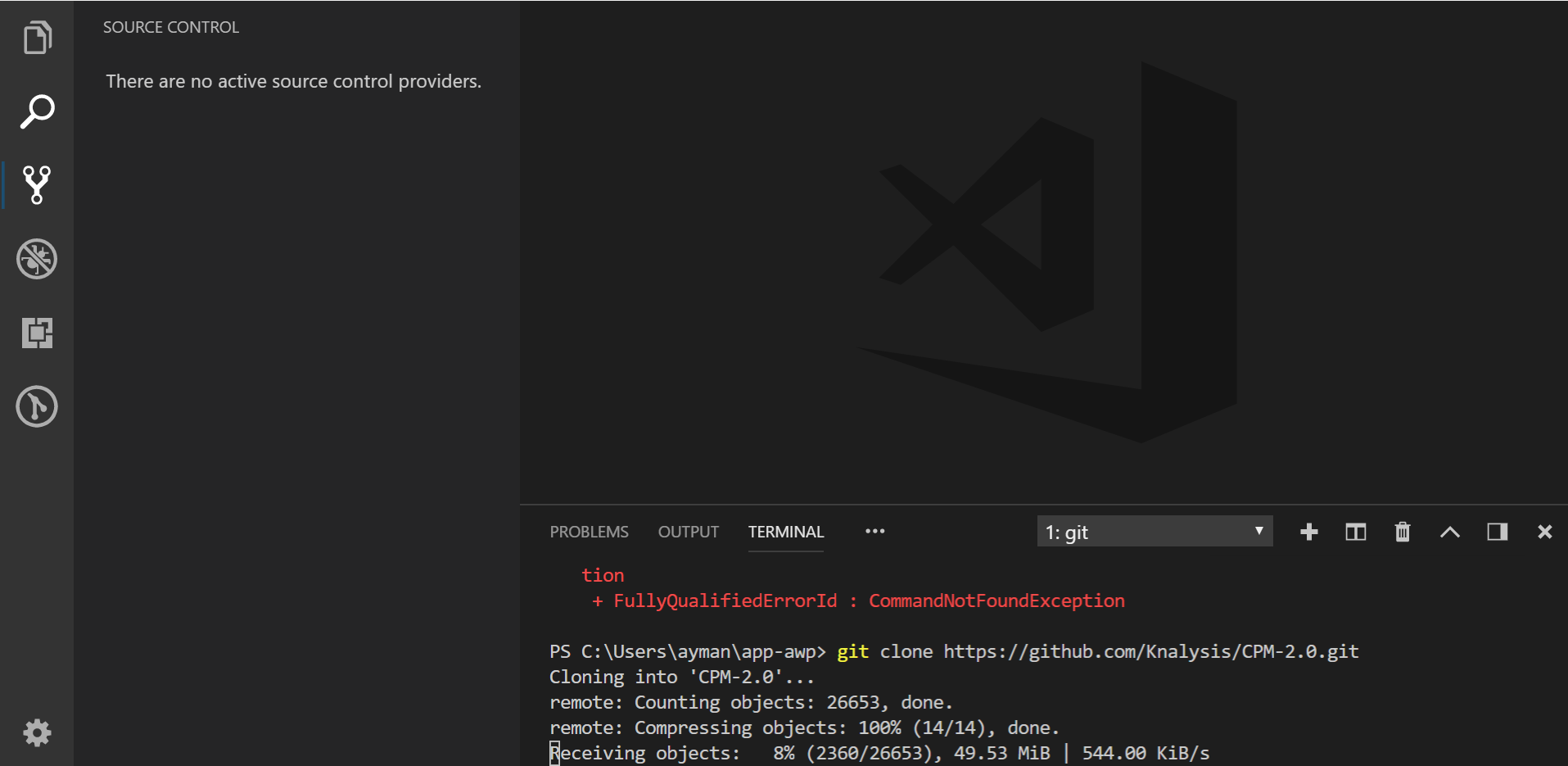
Task: Kill the active terminal with trash icon
Action: (1402, 532)
